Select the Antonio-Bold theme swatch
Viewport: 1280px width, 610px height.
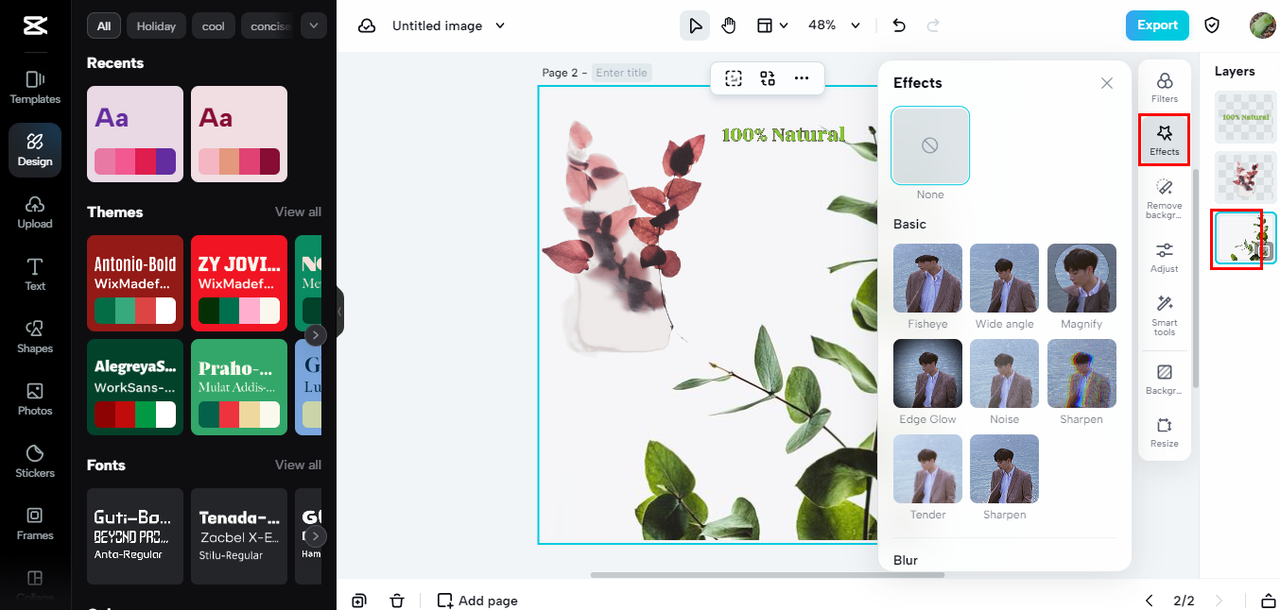tap(135, 283)
